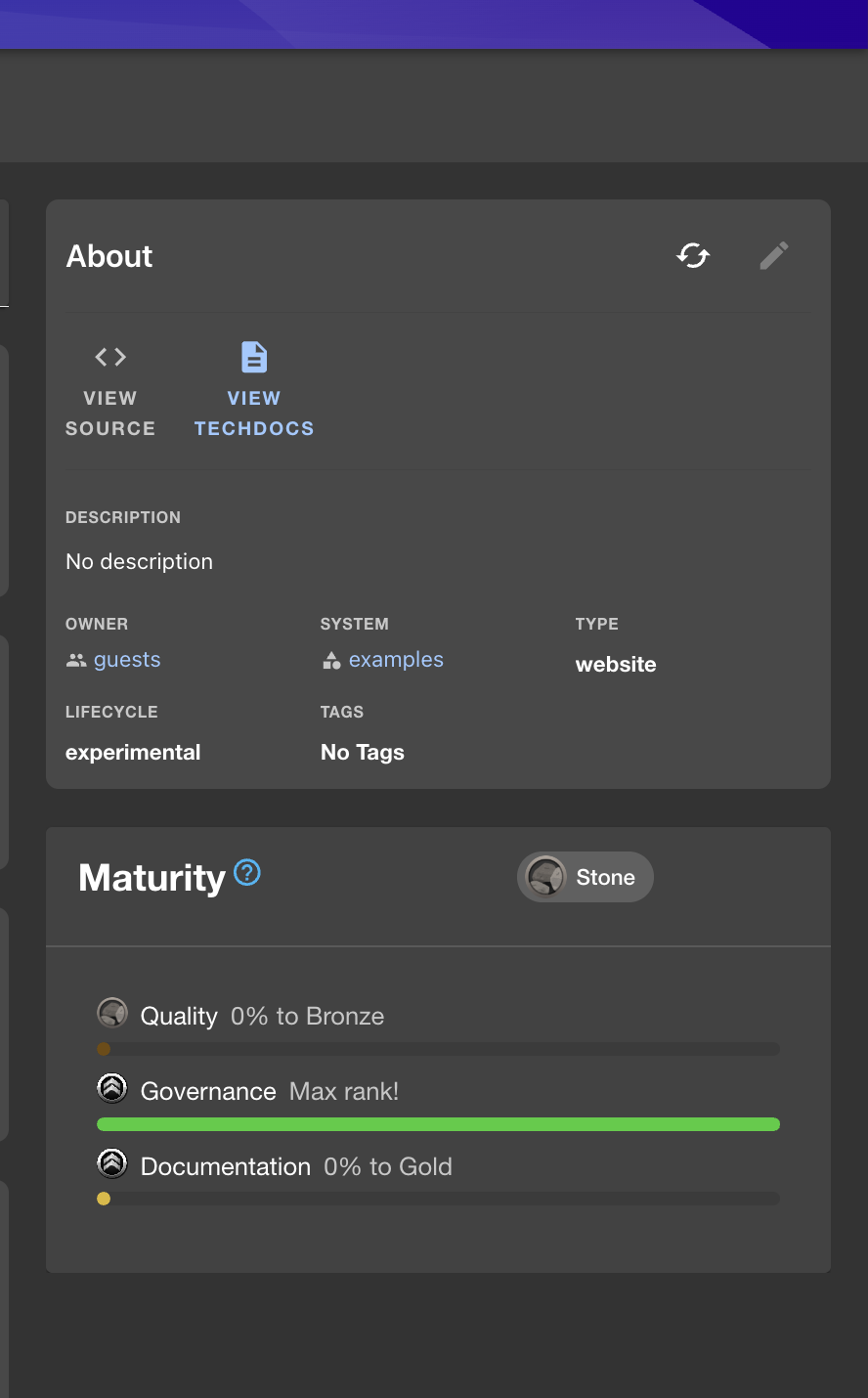Click the No description text area
This screenshot has width=868, height=1398.
point(139,561)
